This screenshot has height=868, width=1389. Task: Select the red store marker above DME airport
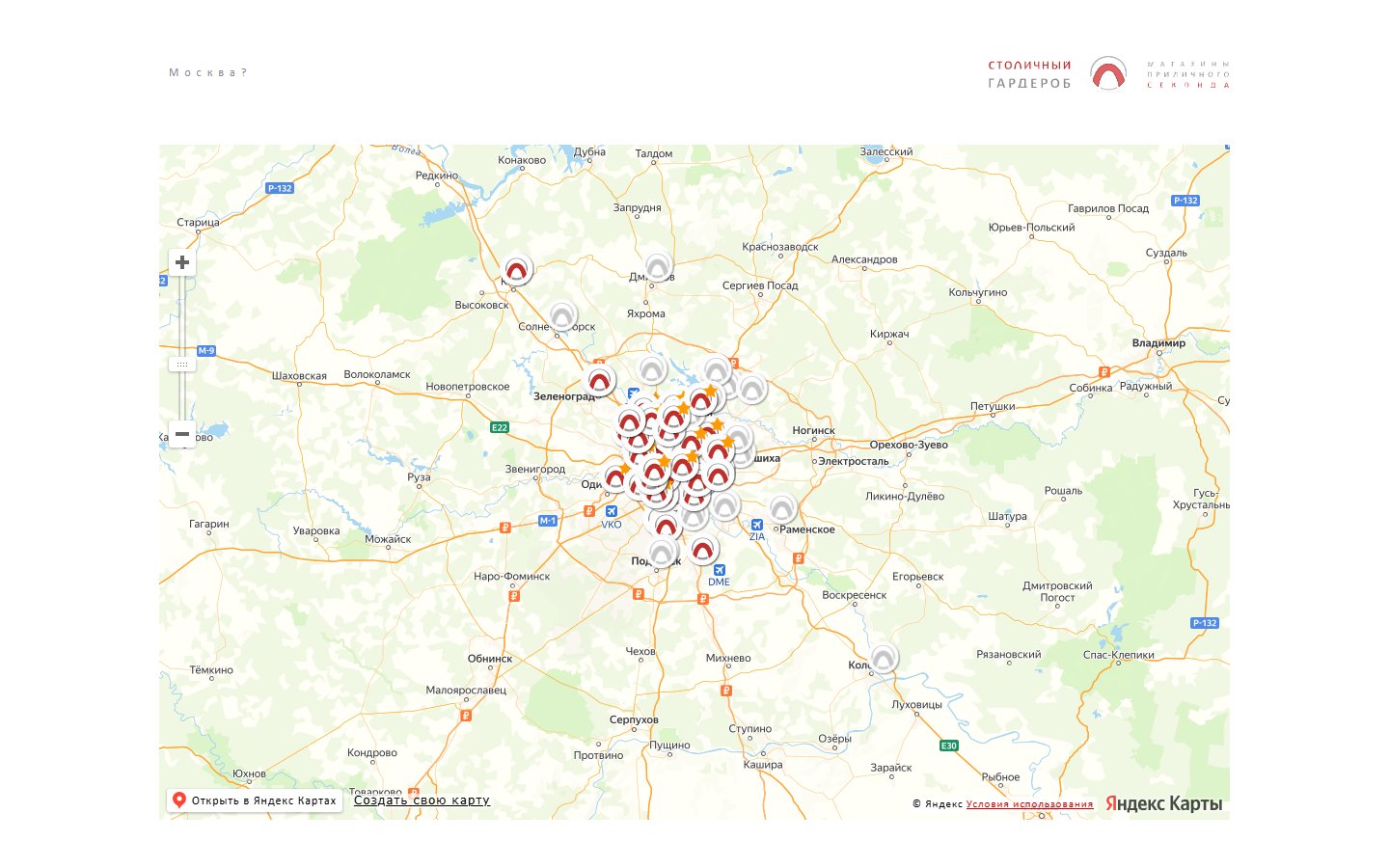pyautogui.click(x=703, y=551)
